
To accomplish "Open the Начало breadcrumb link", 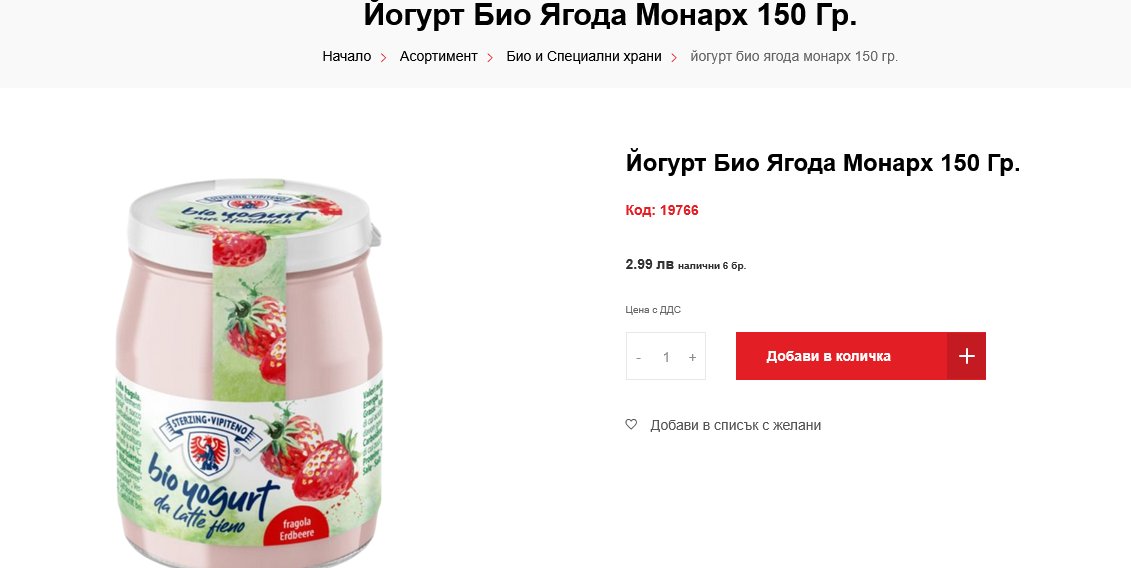I will tap(347, 56).
